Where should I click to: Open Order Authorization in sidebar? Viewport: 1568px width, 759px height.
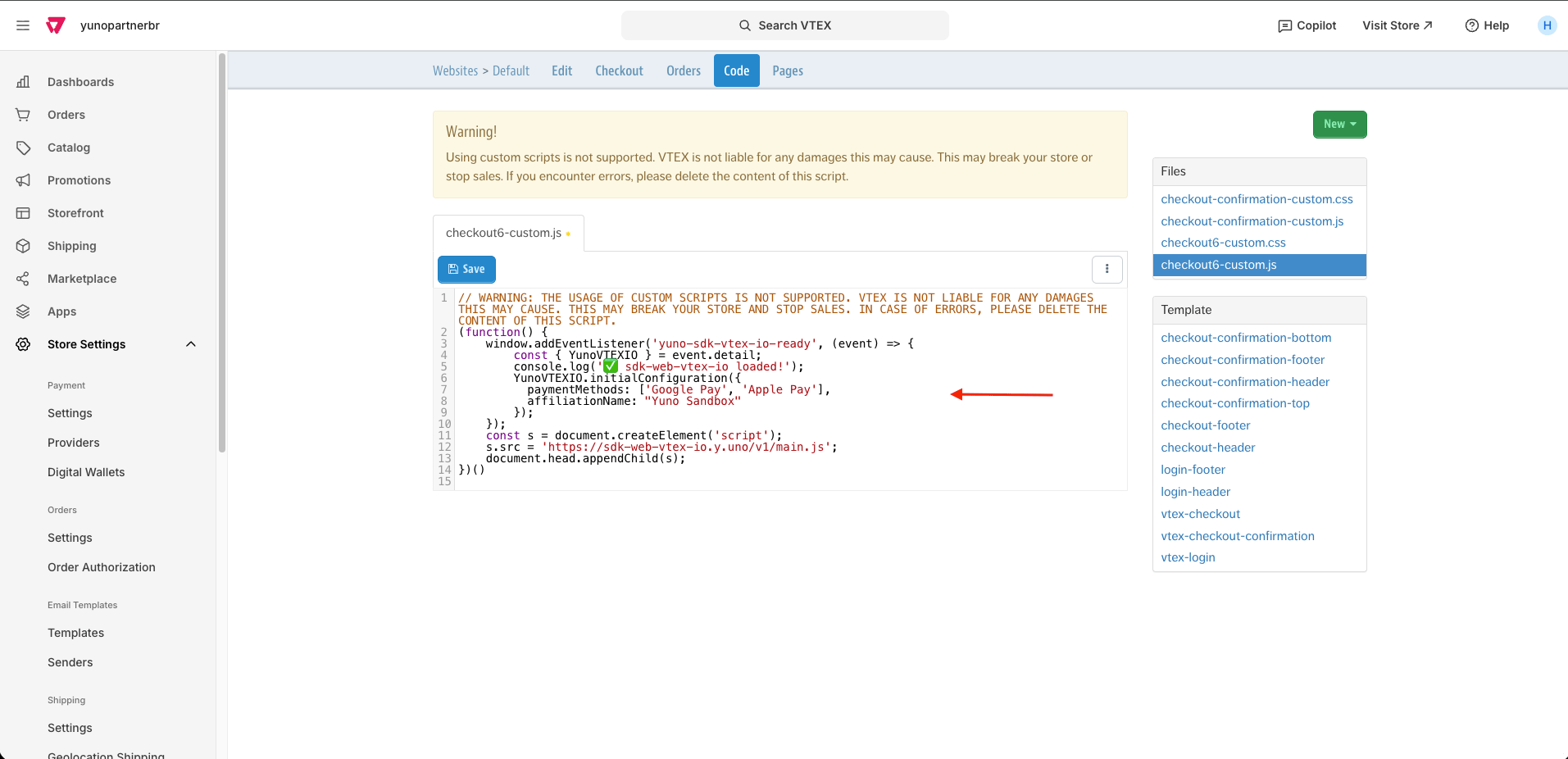click(x=101, y=567)
